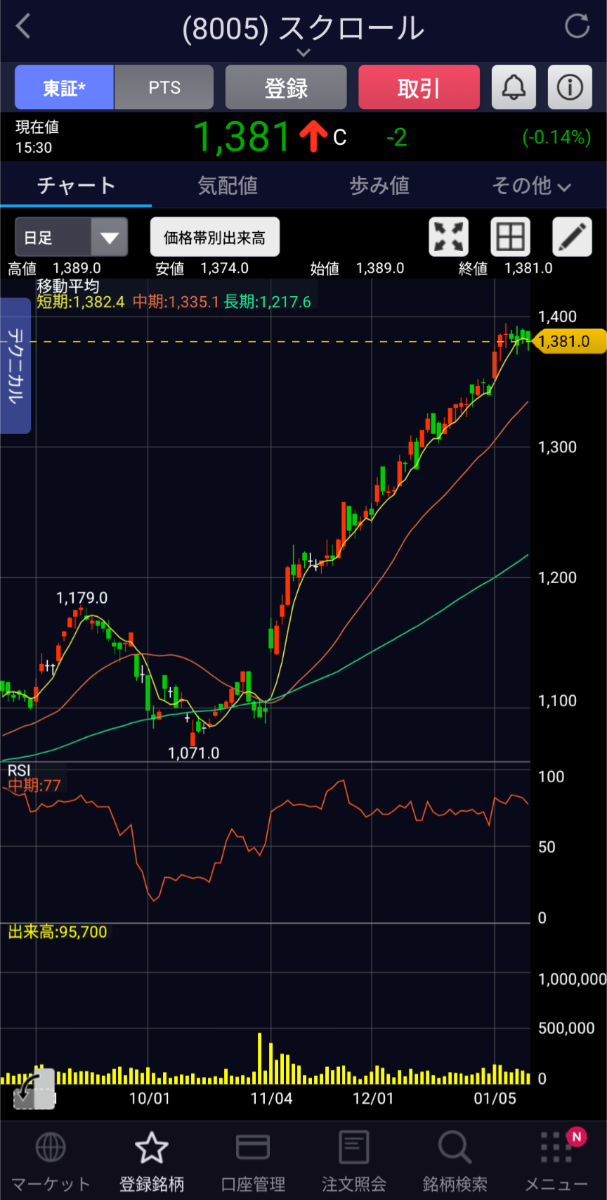Screen dimensions: 607x1200
Task: Open 口座管理 account icon
Action: click(x=253, y=1148)
